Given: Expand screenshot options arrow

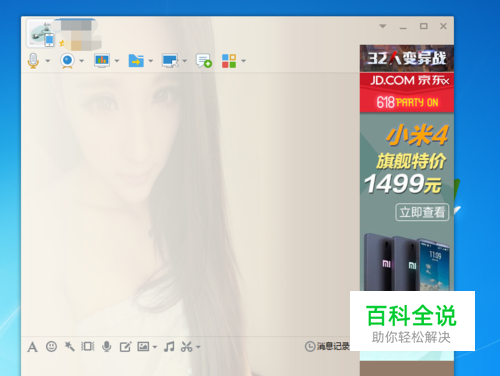Looking at the screenshot, I should tap(198, 347).
